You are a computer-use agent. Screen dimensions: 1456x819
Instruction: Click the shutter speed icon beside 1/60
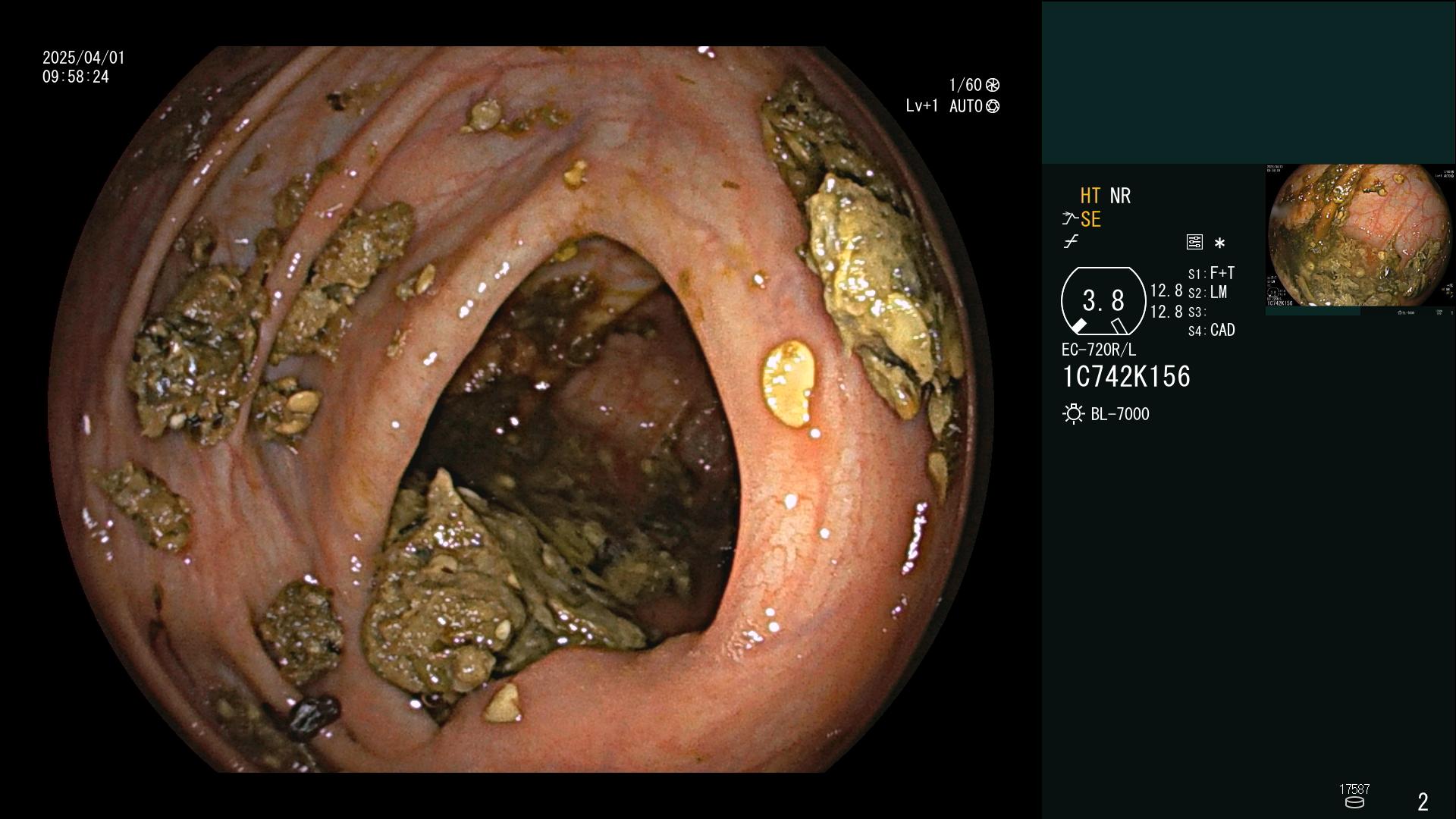coord(993,85)
